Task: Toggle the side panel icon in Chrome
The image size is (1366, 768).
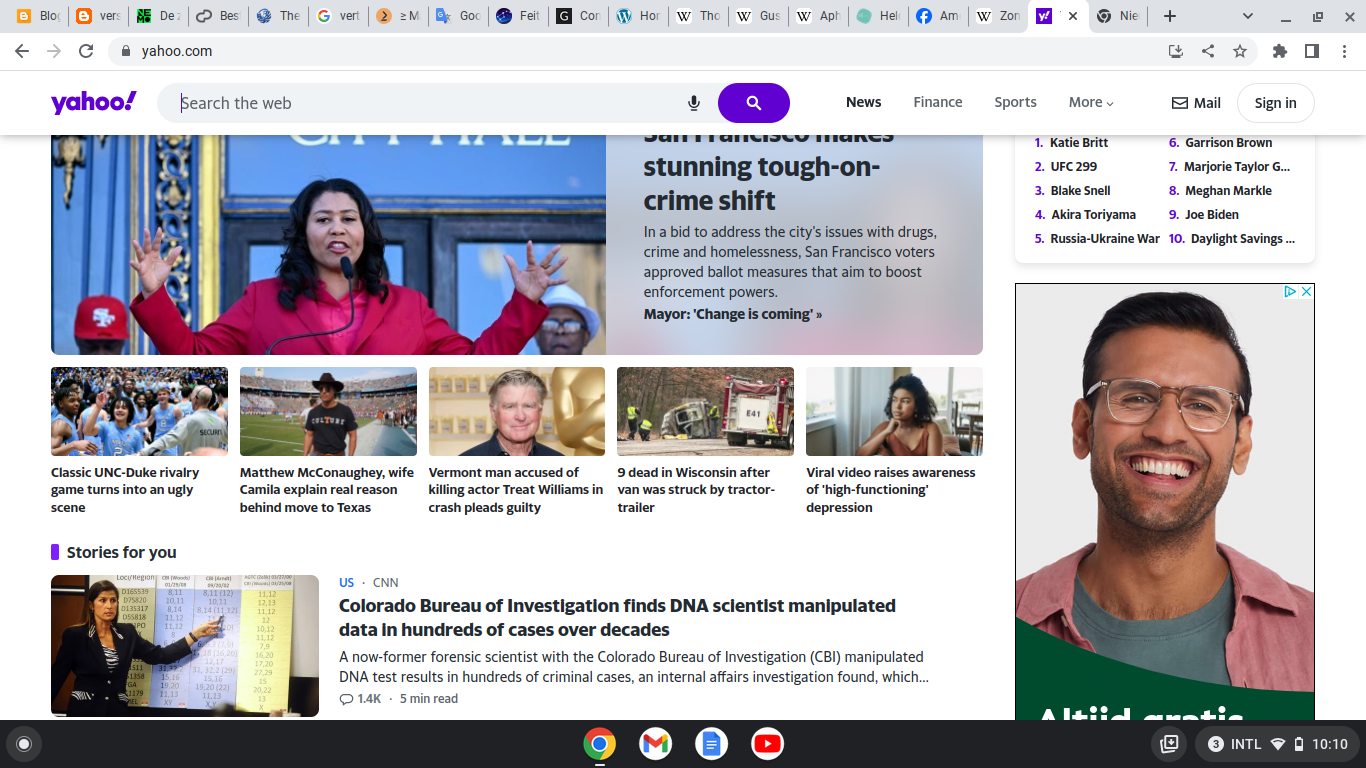Action: click(x=1312, y=51)
